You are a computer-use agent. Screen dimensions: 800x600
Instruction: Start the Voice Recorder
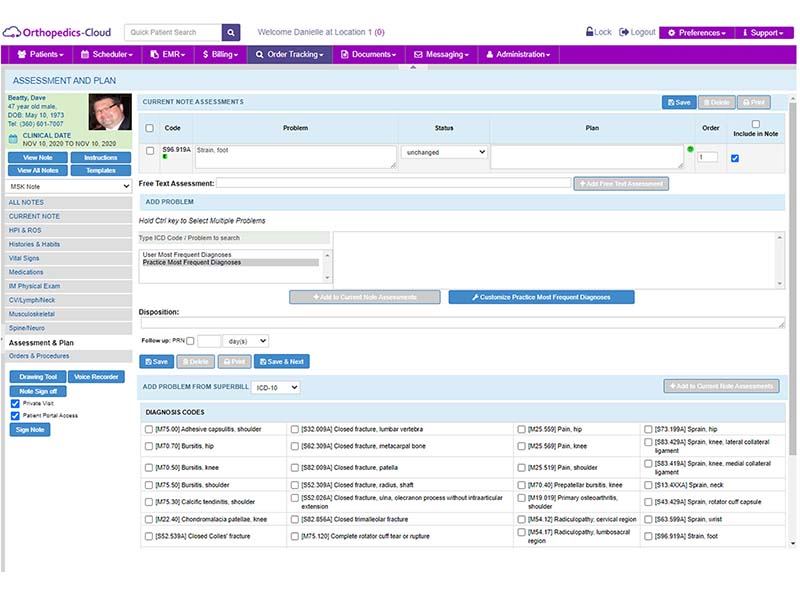click(x=96, y=377)
